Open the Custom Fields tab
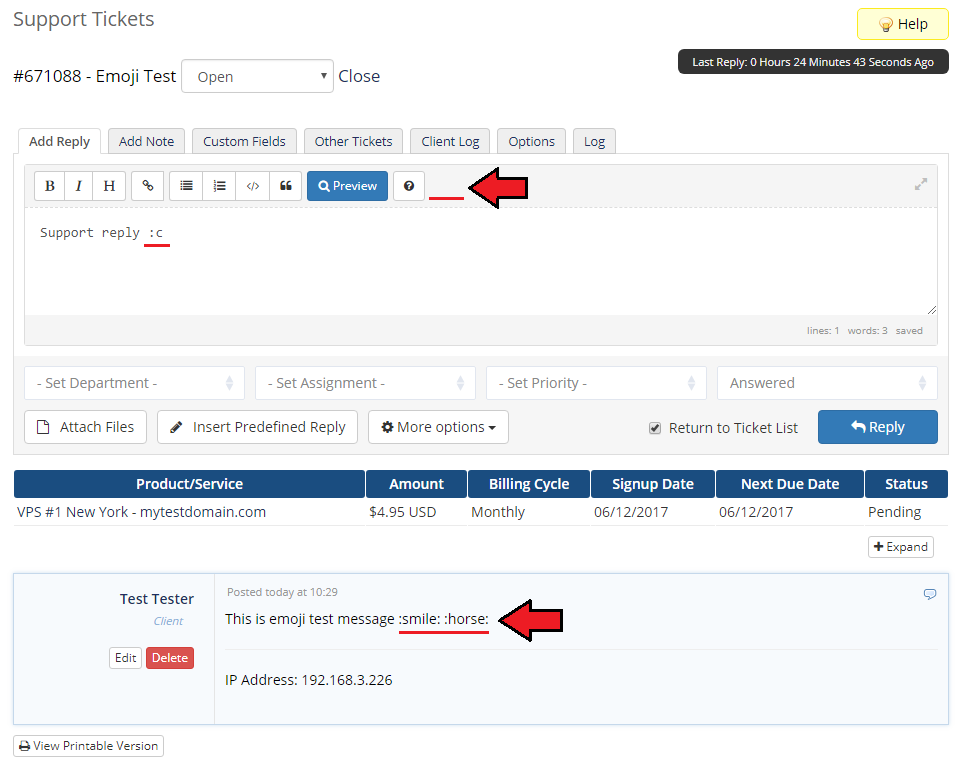965x767 pixels. point(244,142)
